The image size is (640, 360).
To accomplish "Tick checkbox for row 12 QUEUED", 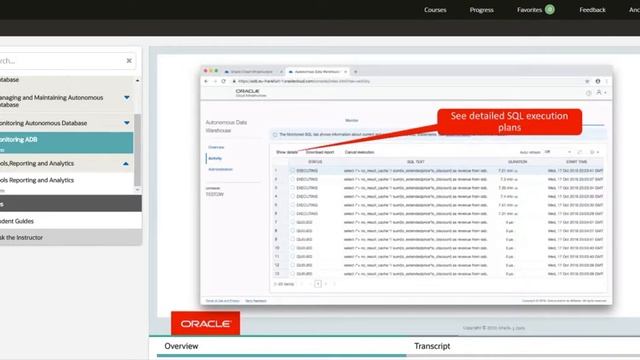I will [x=292, y=265].
